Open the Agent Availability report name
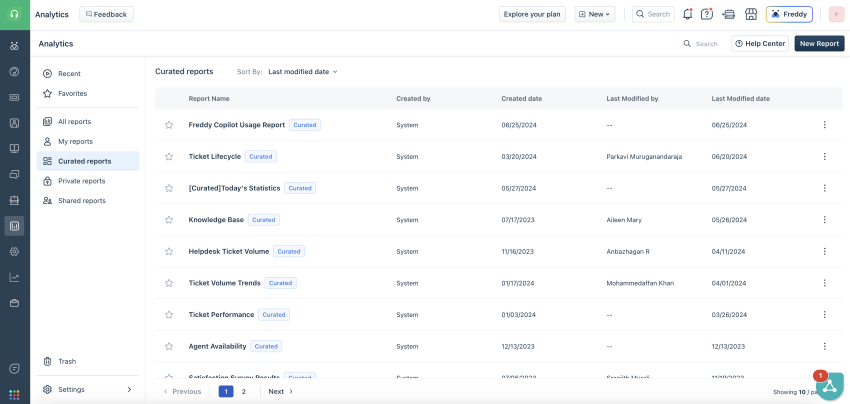Screen dimensions: 850x404 (x=217, y=346)
